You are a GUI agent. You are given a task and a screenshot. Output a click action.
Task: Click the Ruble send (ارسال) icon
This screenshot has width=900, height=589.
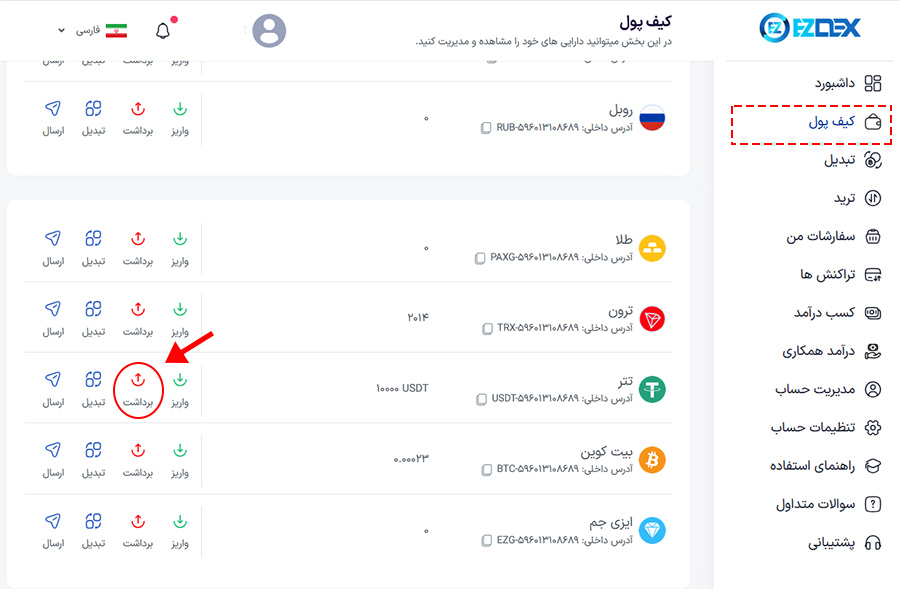[53, 108]
